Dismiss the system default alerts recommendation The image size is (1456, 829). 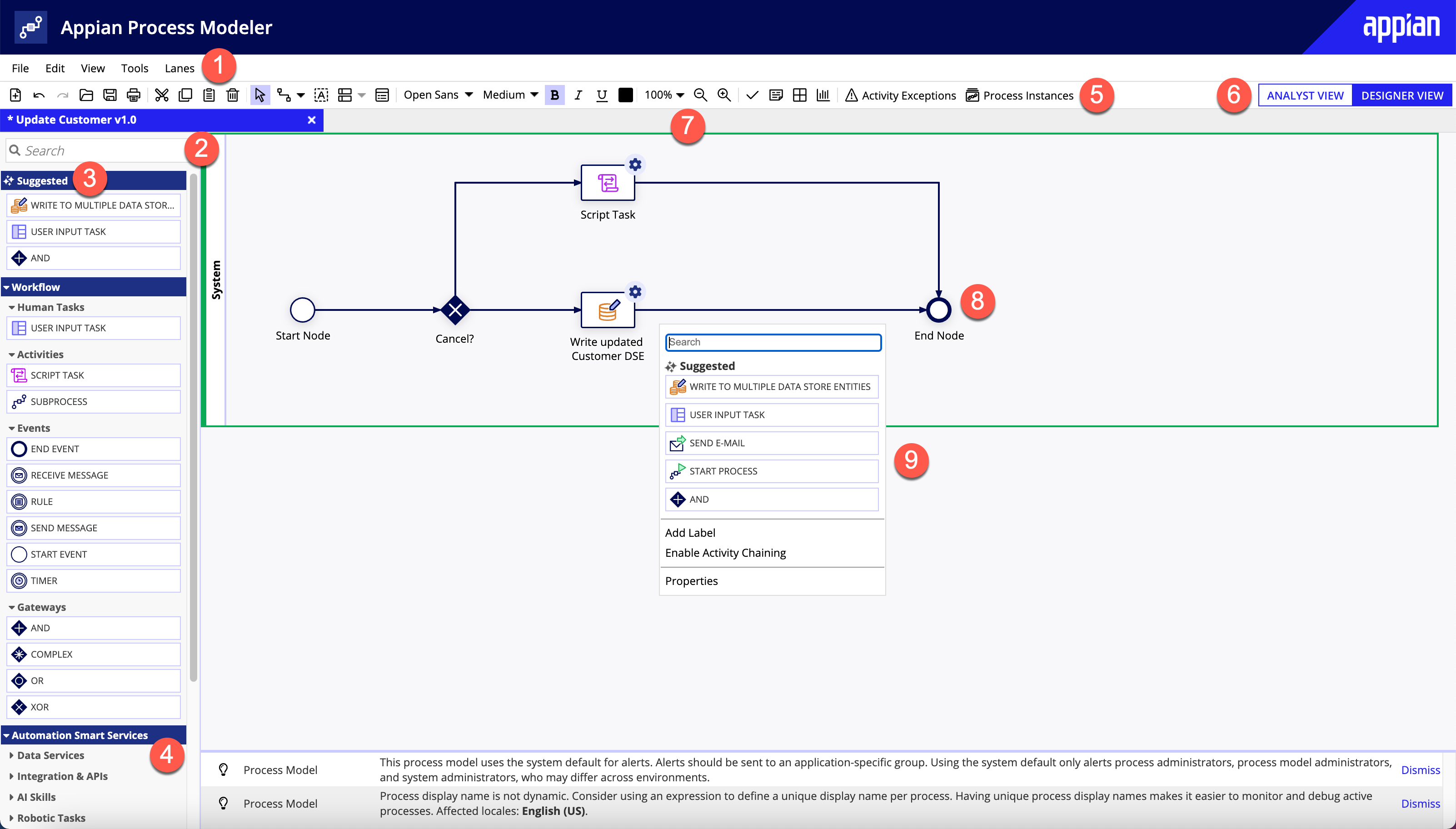tap(1420, 770)
